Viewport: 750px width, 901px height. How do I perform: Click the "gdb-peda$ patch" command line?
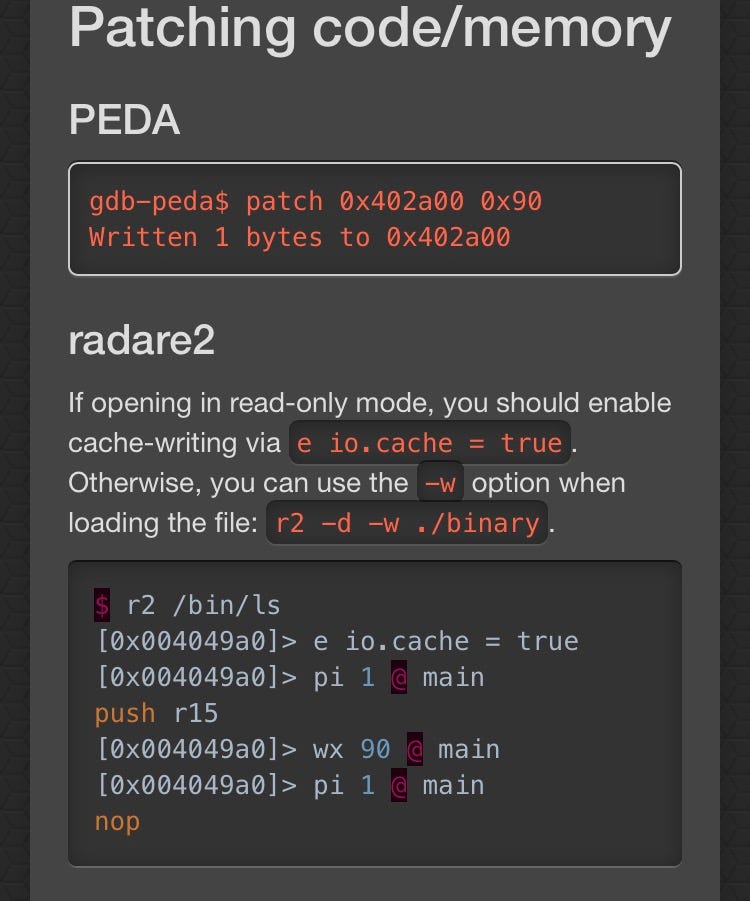click(x=315, y=201)
